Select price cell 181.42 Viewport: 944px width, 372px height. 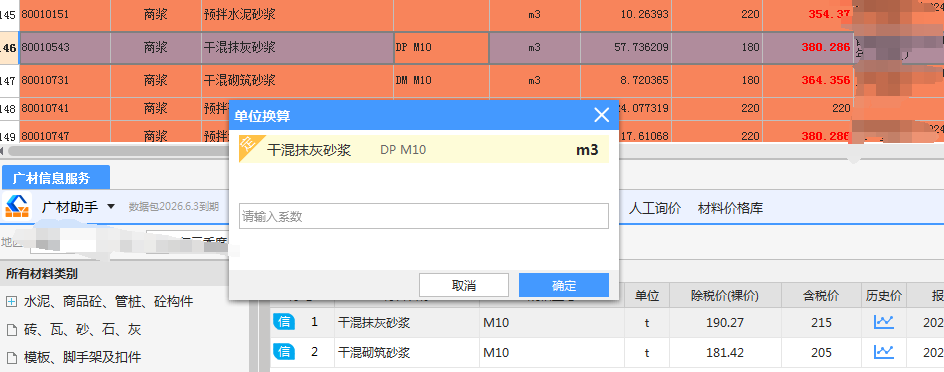(725, 352)
